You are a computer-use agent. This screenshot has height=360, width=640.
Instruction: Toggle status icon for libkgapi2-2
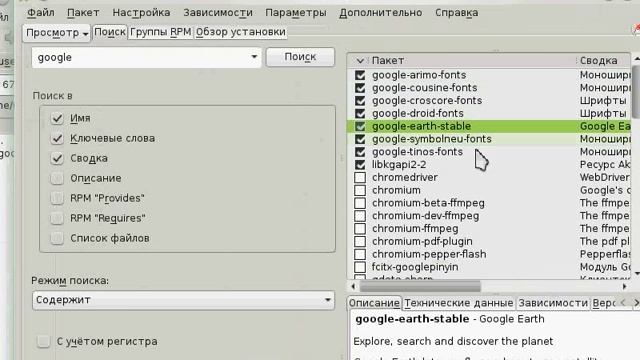coord(360,165)
